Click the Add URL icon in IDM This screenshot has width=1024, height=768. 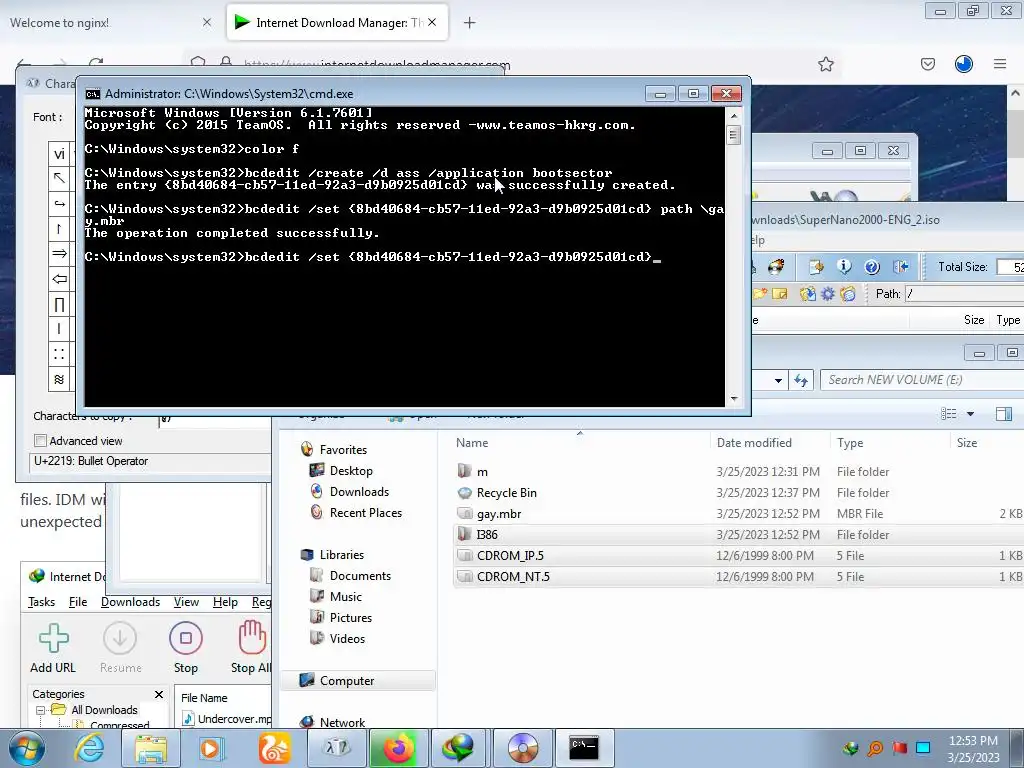[x=54, y=638]
